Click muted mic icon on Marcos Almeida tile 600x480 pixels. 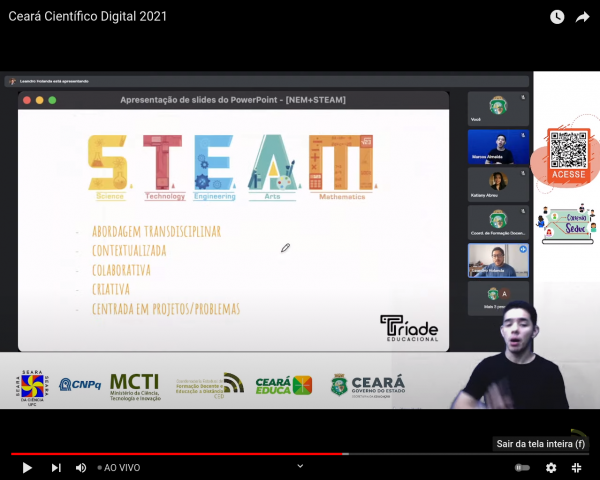523,135
